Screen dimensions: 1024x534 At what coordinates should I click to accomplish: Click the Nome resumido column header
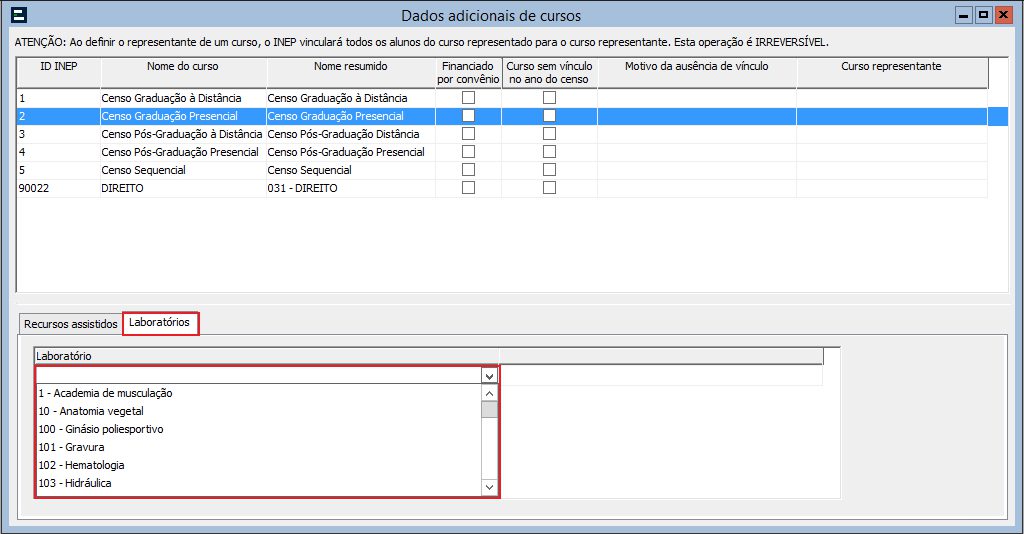351,72
